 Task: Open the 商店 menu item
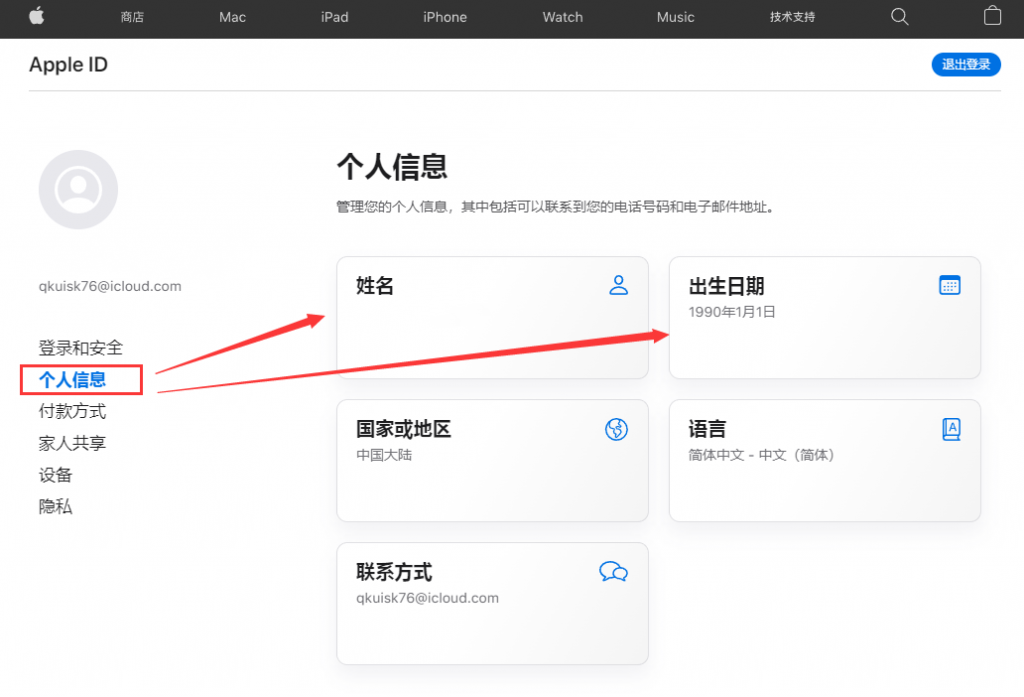click(x=132, y=17)
